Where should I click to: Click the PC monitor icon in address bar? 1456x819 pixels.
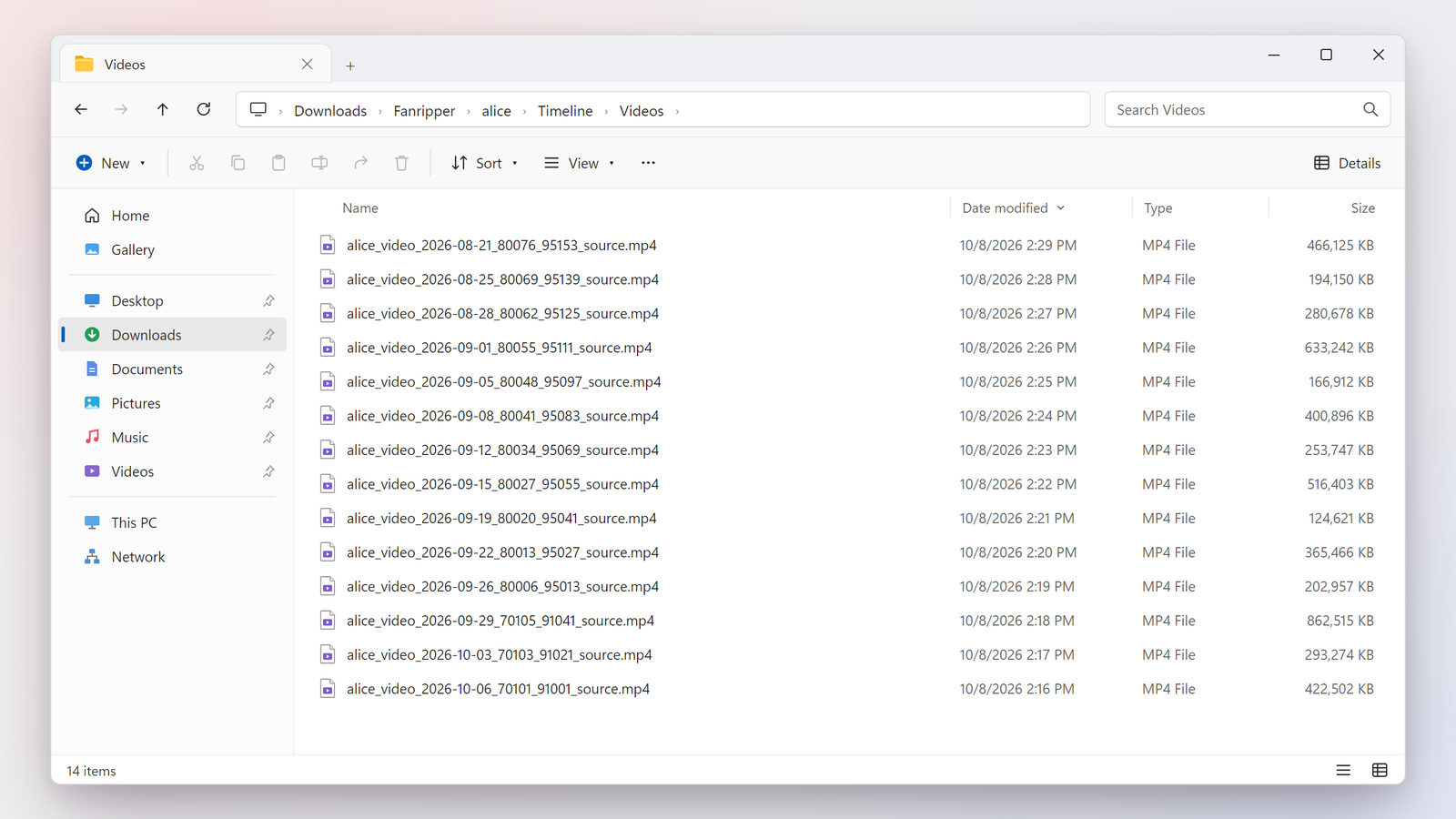(x=258, y=109)
